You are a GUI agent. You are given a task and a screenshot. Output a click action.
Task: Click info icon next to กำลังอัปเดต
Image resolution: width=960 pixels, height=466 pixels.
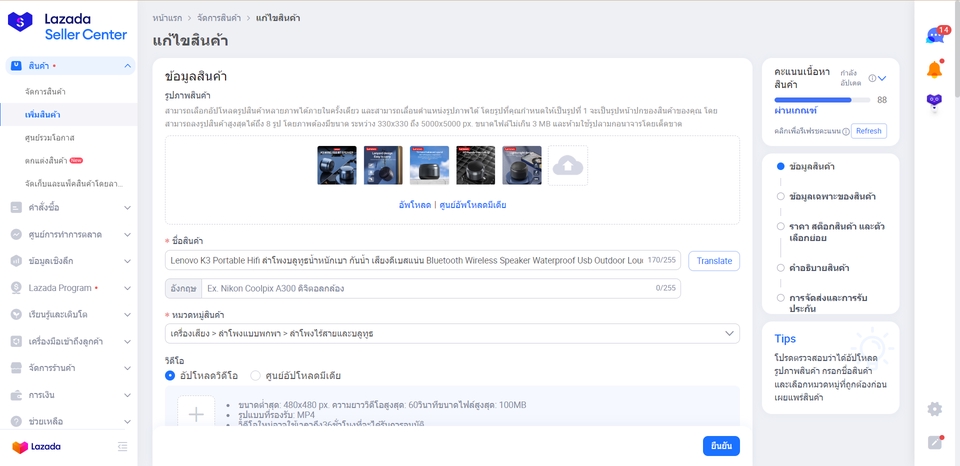(872, 78)
